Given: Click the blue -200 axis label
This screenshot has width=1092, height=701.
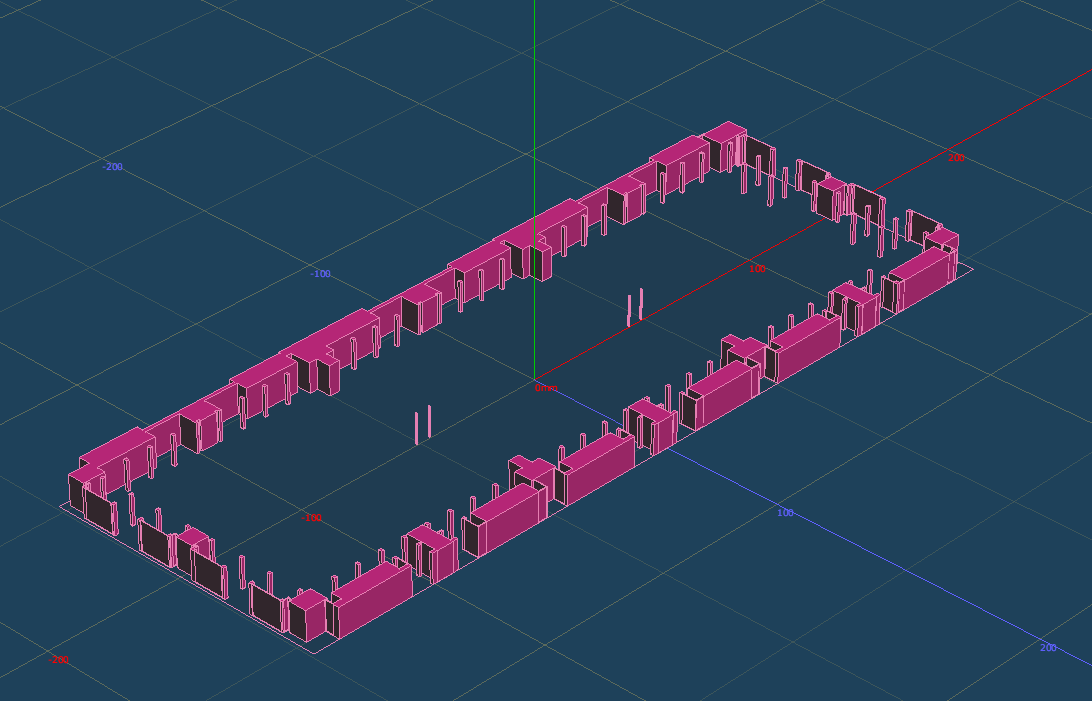Looking at the screenshot, I should pos(112,167).
